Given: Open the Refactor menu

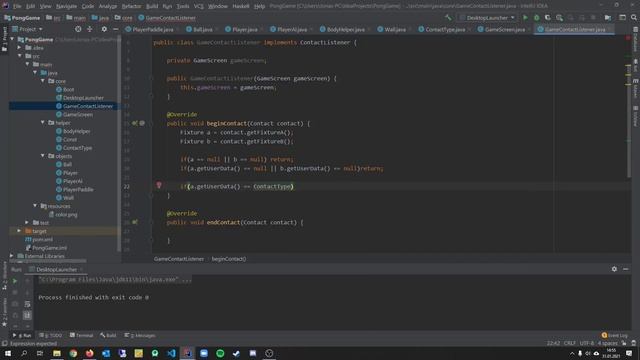Looking at the screenshot, I should click(x=131, y=6).
